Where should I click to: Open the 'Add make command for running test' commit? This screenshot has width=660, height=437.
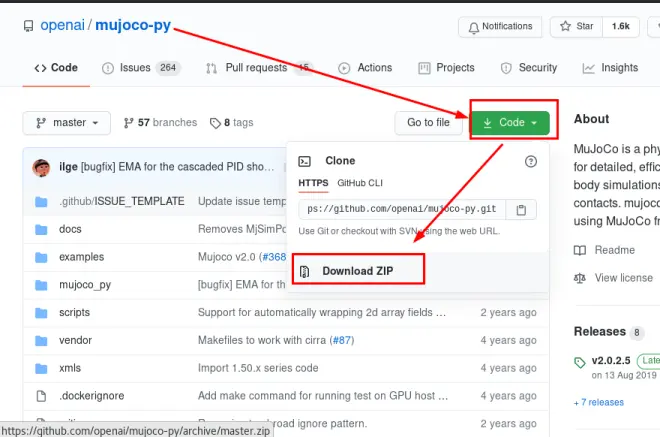click(323, 396)
